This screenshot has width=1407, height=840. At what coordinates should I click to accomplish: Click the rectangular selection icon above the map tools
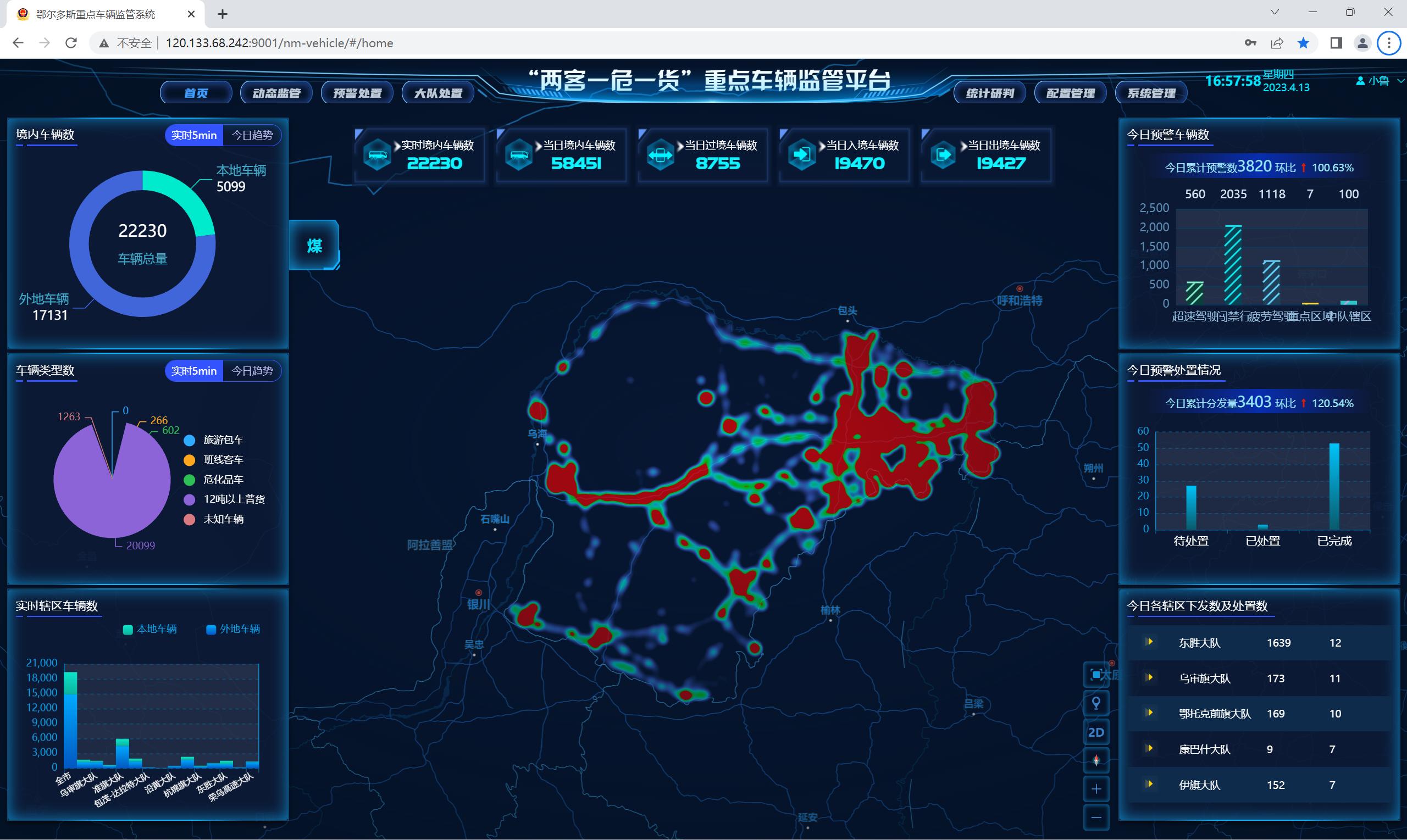point(1096,674)
